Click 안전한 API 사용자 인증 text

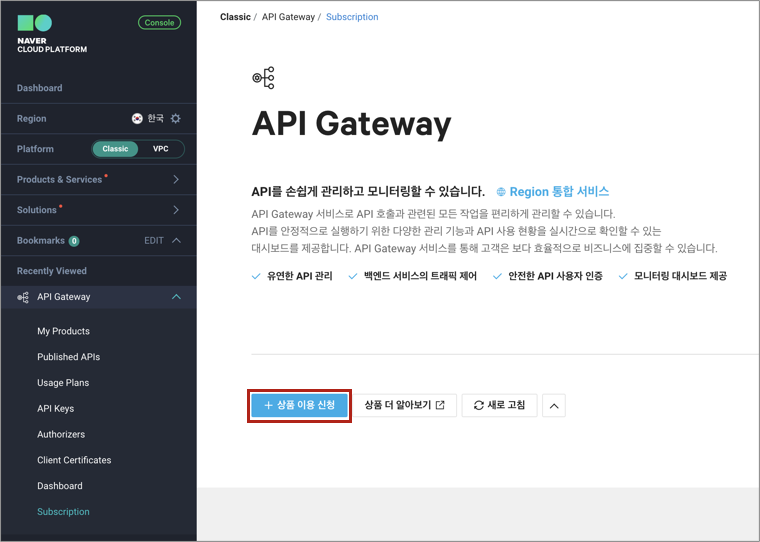tap(555, 276)
